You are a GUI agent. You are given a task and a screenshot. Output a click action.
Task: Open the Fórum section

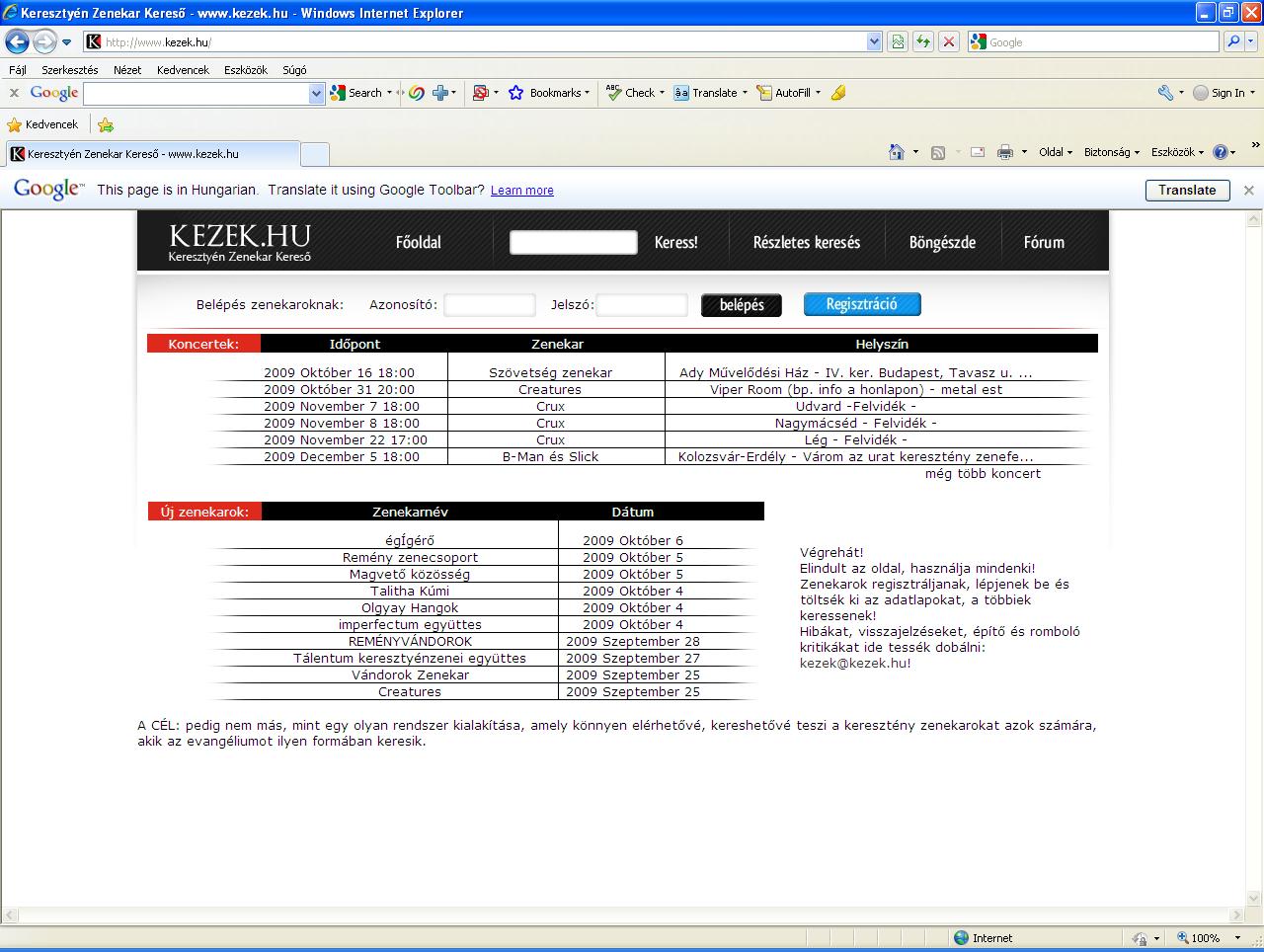coord(1044,242)
